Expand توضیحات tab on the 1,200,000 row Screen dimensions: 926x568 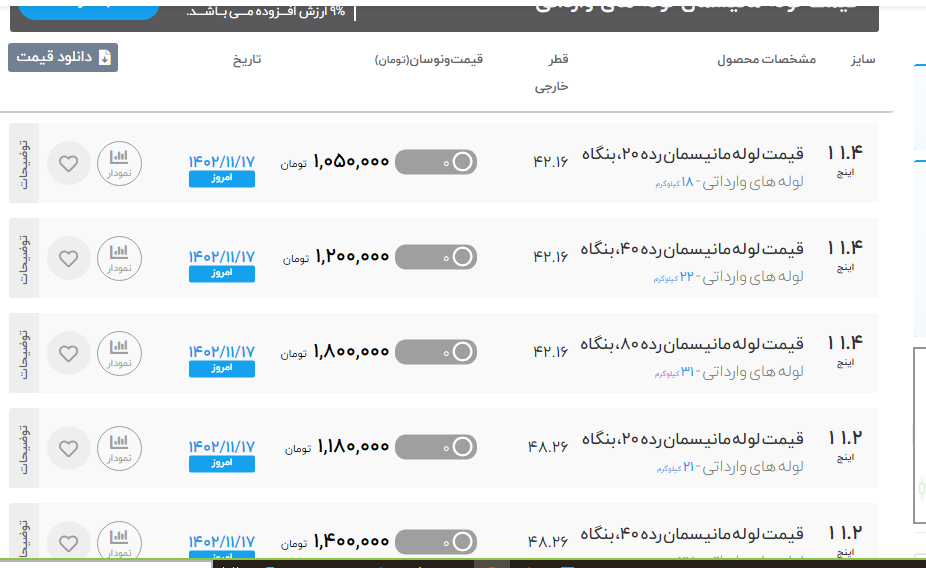pyautogui.click(x=24, y=258)
